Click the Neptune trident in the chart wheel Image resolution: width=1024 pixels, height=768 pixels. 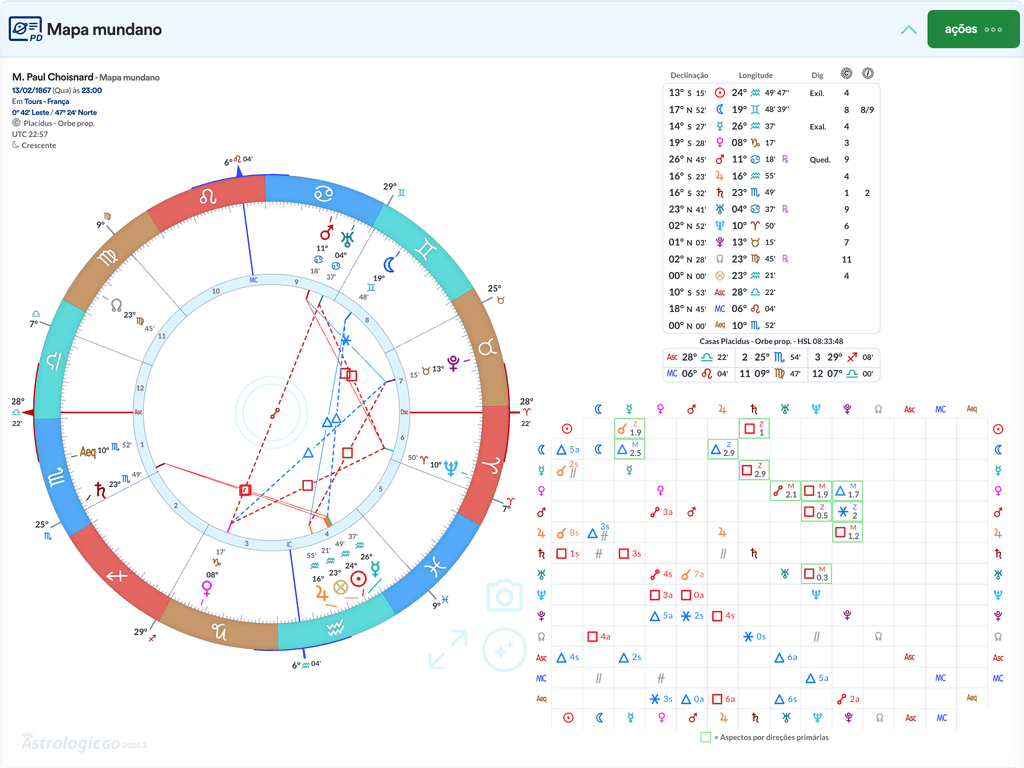pos(451,467)
